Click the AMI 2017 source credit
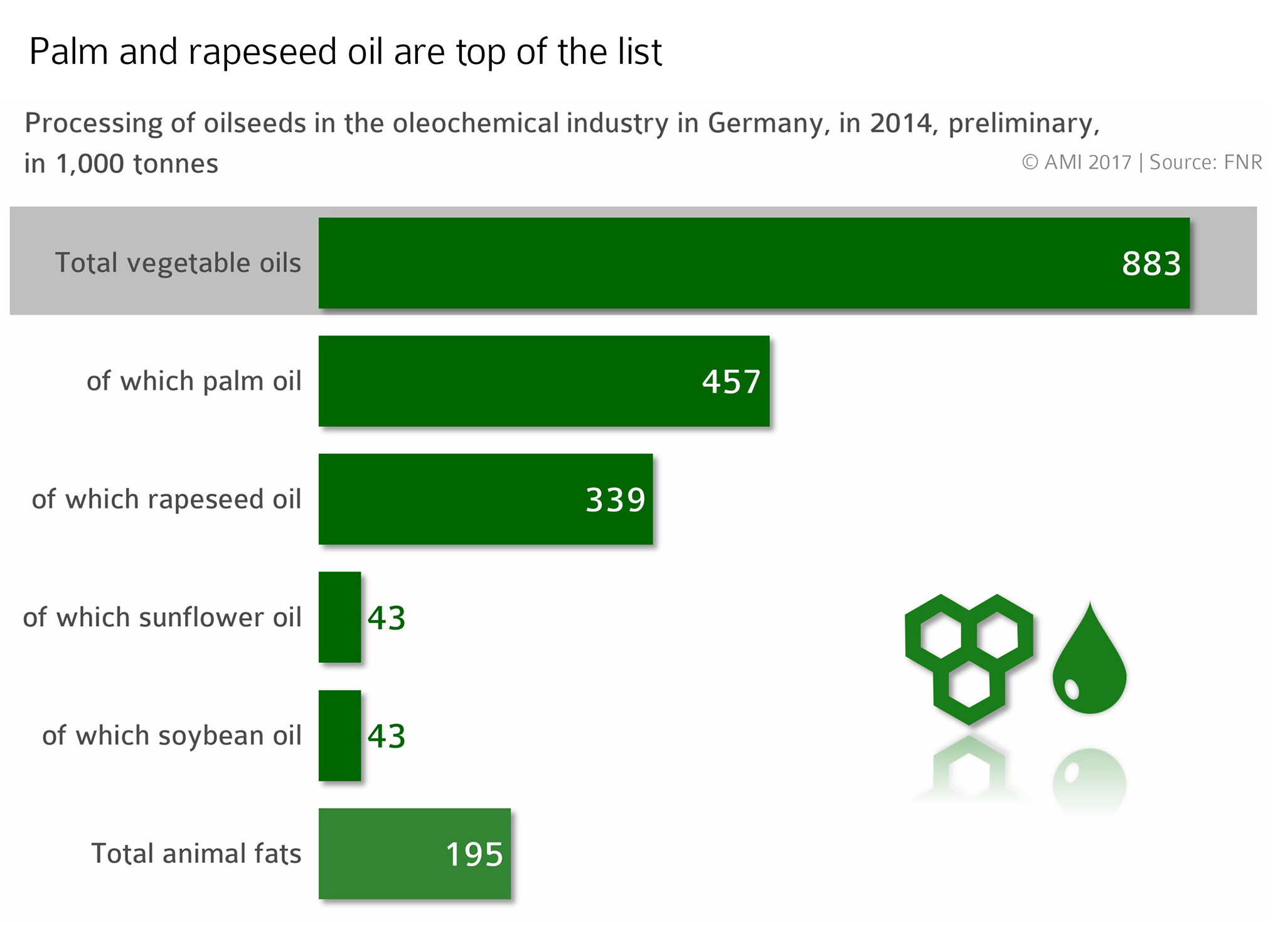The width and height of the screenshot is (1285, 952). point(1141,162)
